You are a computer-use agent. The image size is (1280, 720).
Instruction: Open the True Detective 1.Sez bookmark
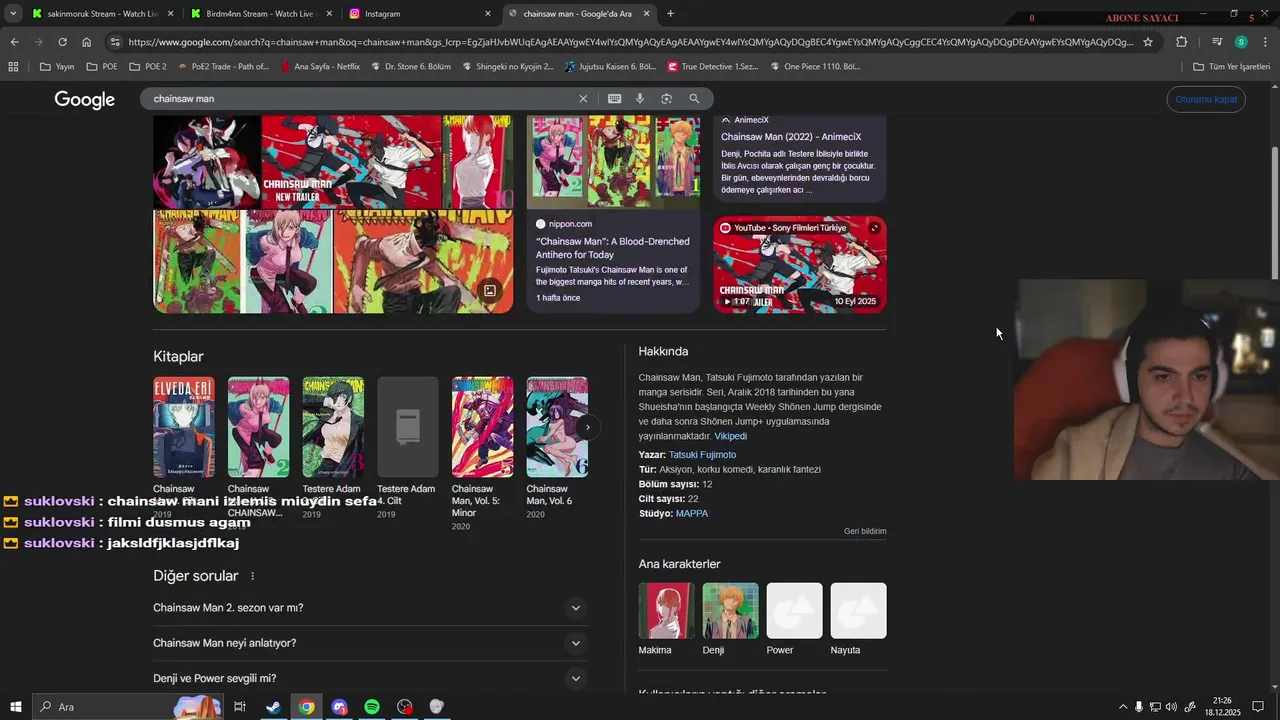[x=711, y=67]
